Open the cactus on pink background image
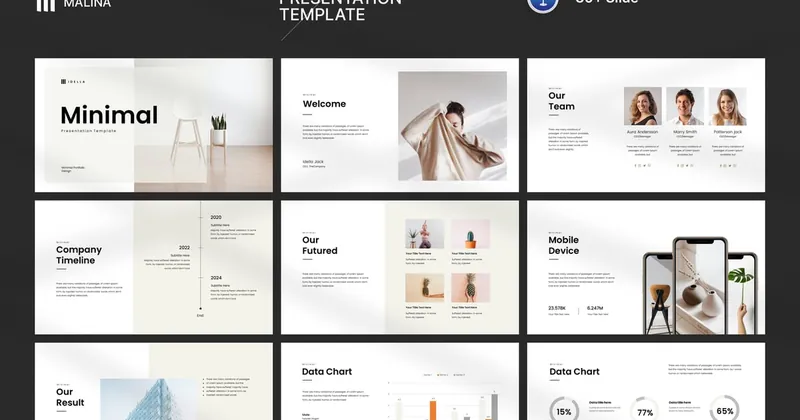 click(x=470, y=234)
